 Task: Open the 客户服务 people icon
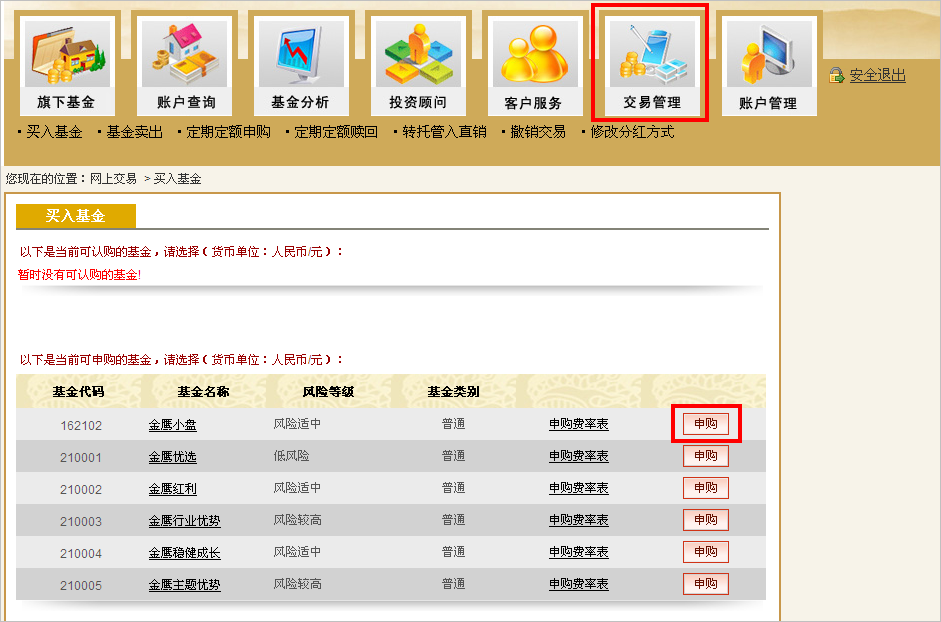[x=533, y=54]
